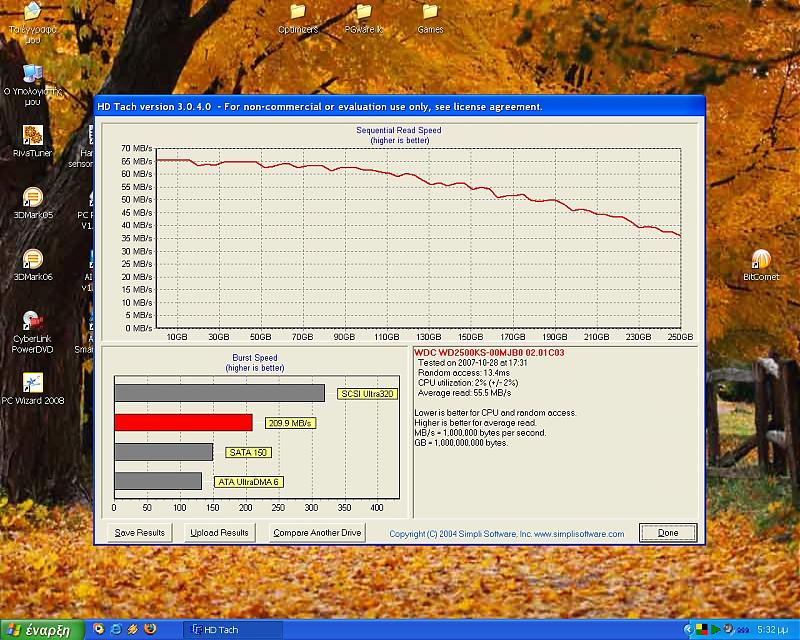Click the Random access 13.4ms text
This screenshot has width=800, height=640.
[464, 373]
